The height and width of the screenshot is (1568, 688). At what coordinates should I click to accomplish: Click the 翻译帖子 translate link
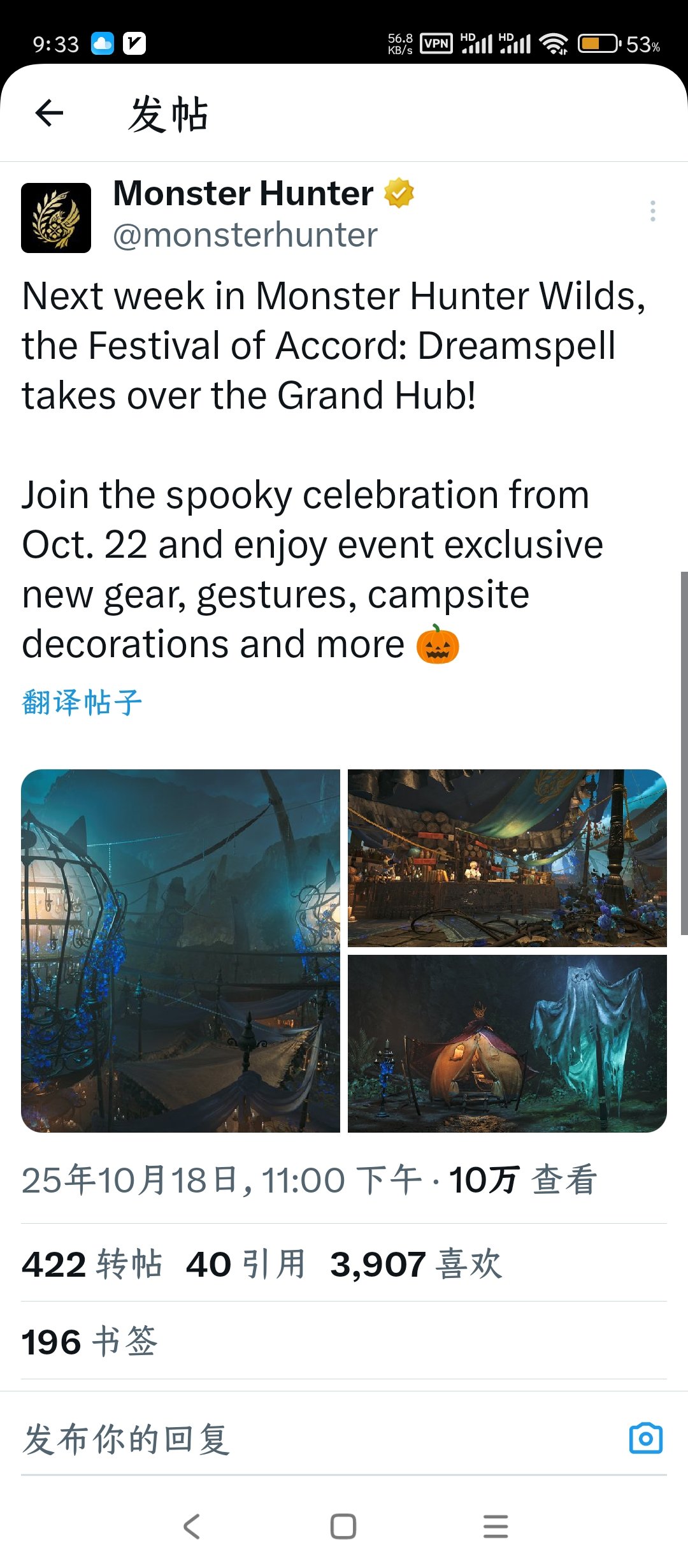pyautogui.click(x=82, y=702)
